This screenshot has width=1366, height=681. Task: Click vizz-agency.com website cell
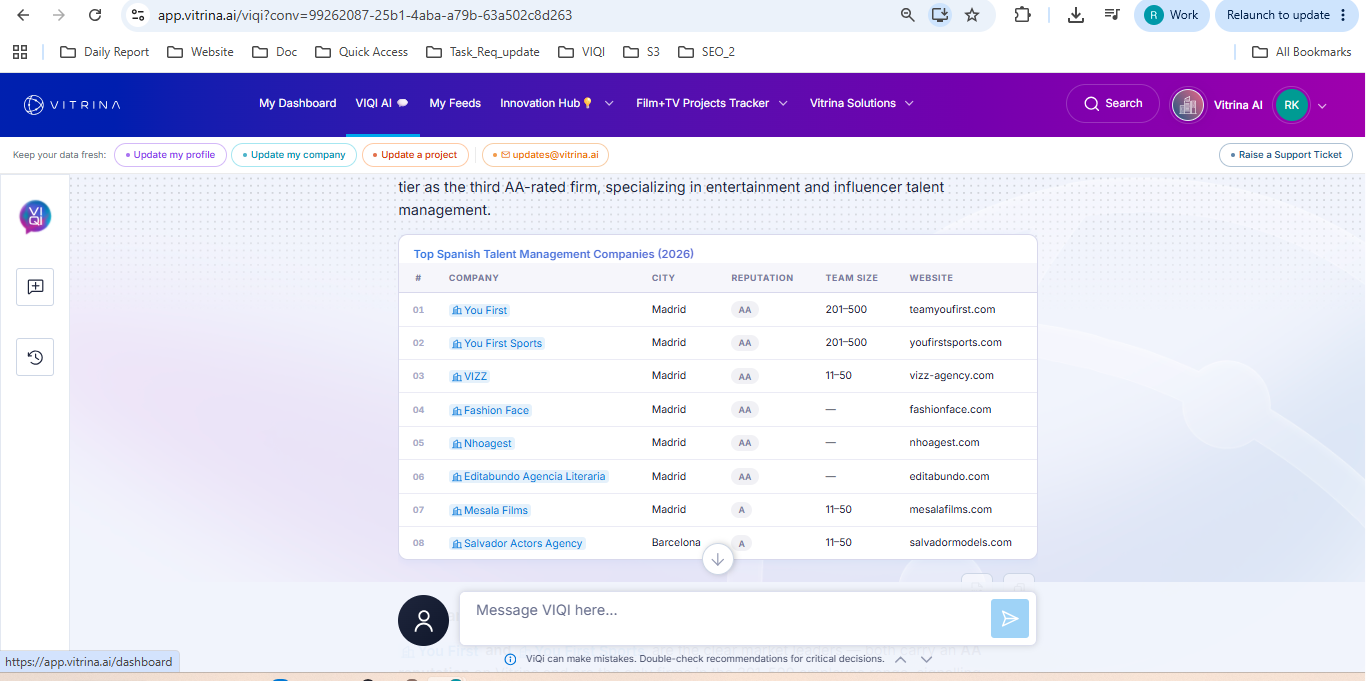click(951, 376)
